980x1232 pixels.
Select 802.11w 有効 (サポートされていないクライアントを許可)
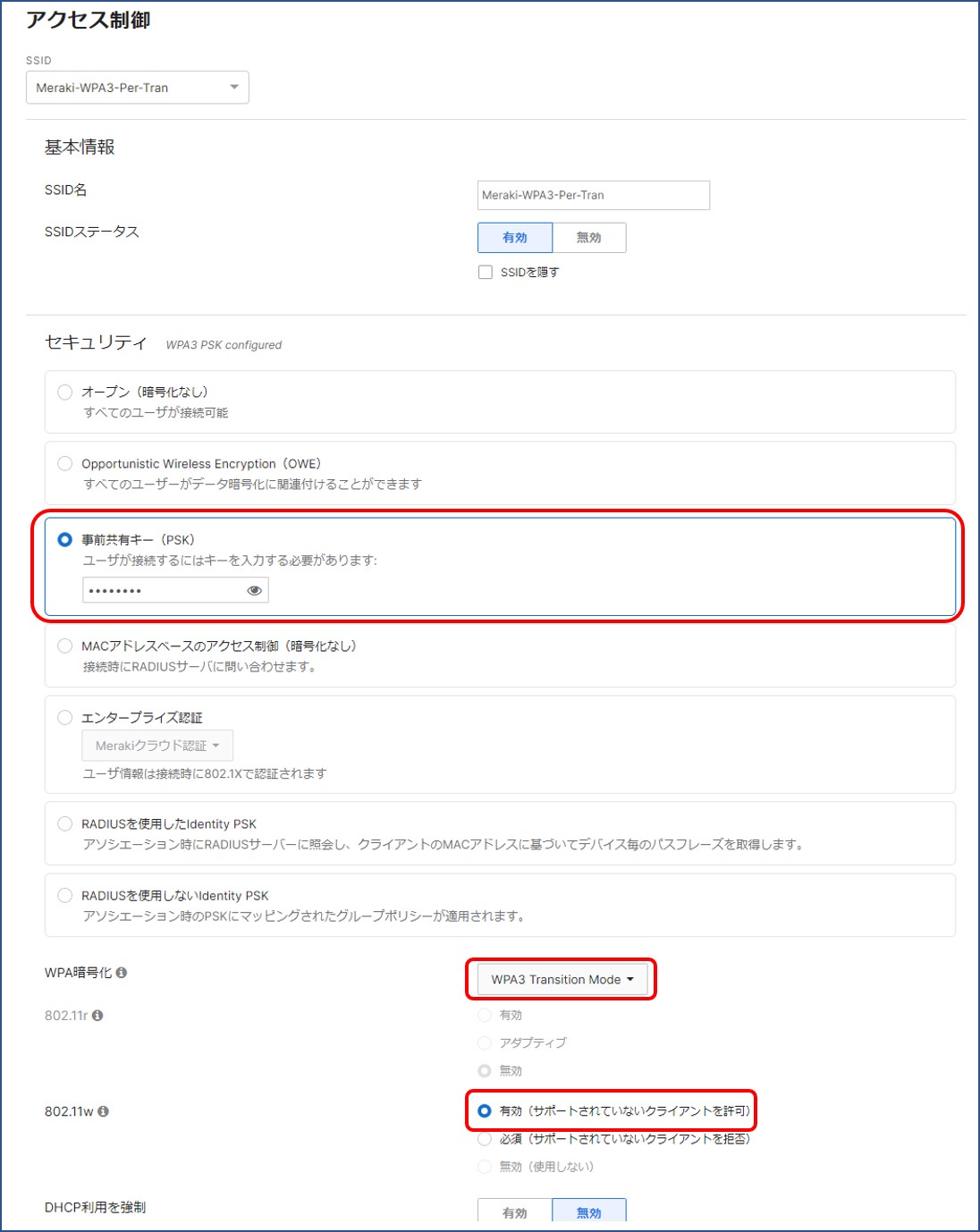[485, 1111]
